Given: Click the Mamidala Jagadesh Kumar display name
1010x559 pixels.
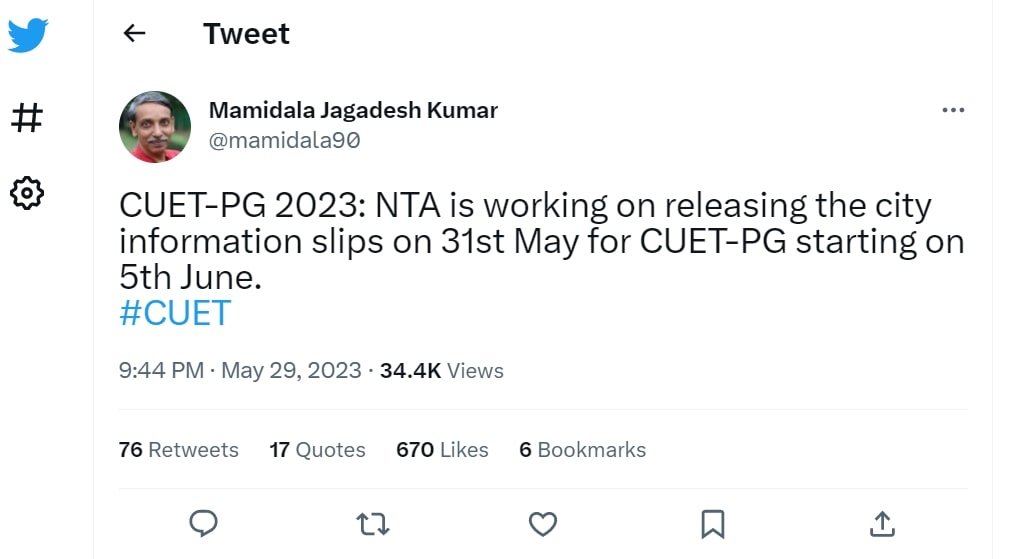Looking at the screenshot, I should (x=353, y=110).
